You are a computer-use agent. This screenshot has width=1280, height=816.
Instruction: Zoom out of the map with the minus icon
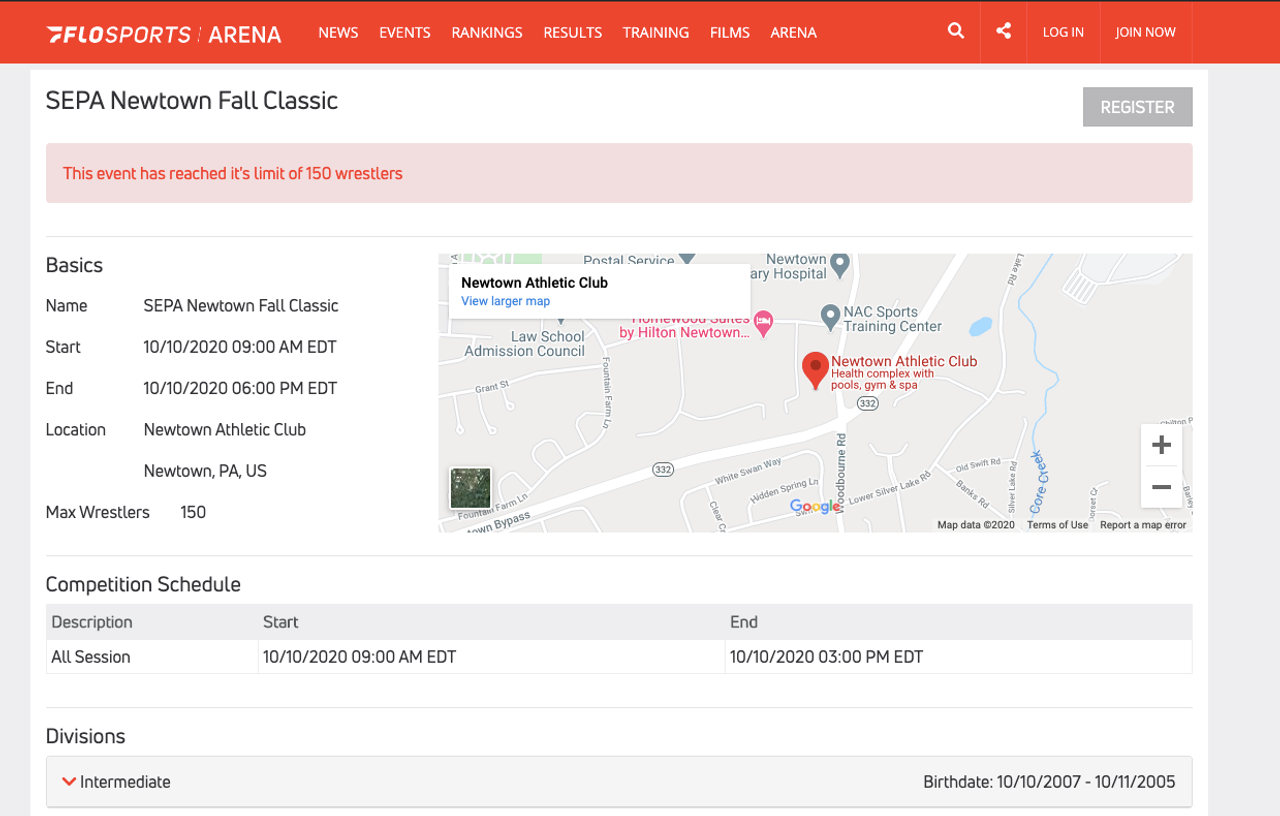[1161, 487]
